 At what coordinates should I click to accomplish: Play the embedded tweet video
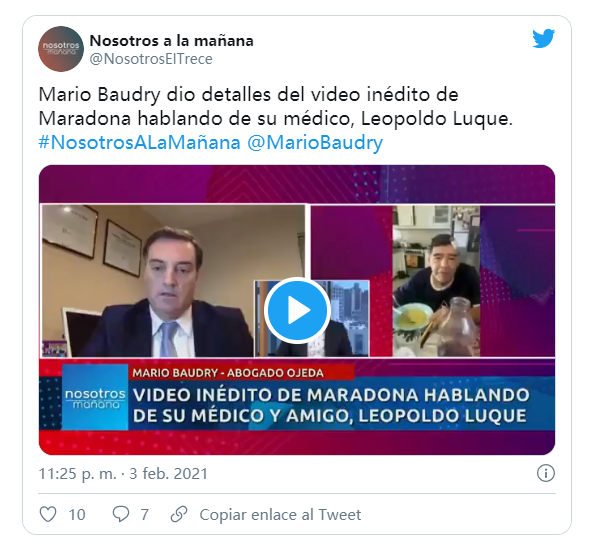pos(297,310)
